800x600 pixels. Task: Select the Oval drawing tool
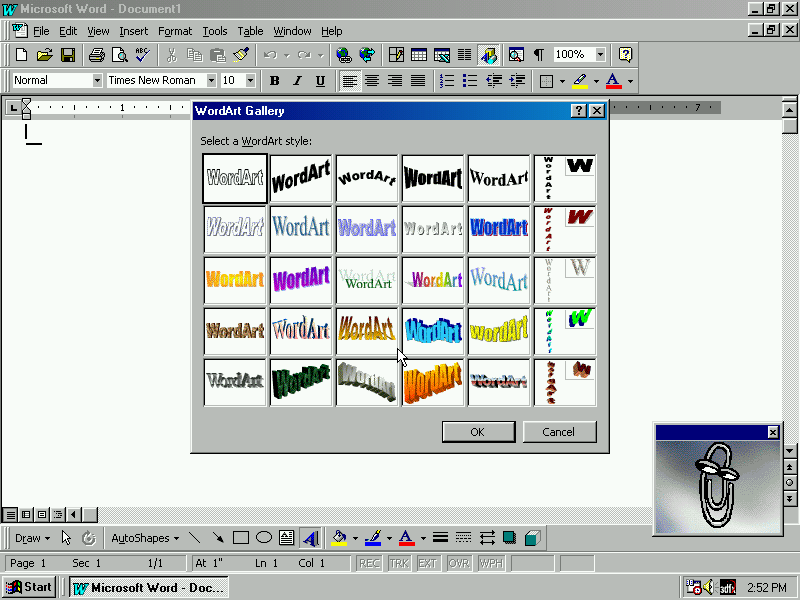tap(264, 538)
